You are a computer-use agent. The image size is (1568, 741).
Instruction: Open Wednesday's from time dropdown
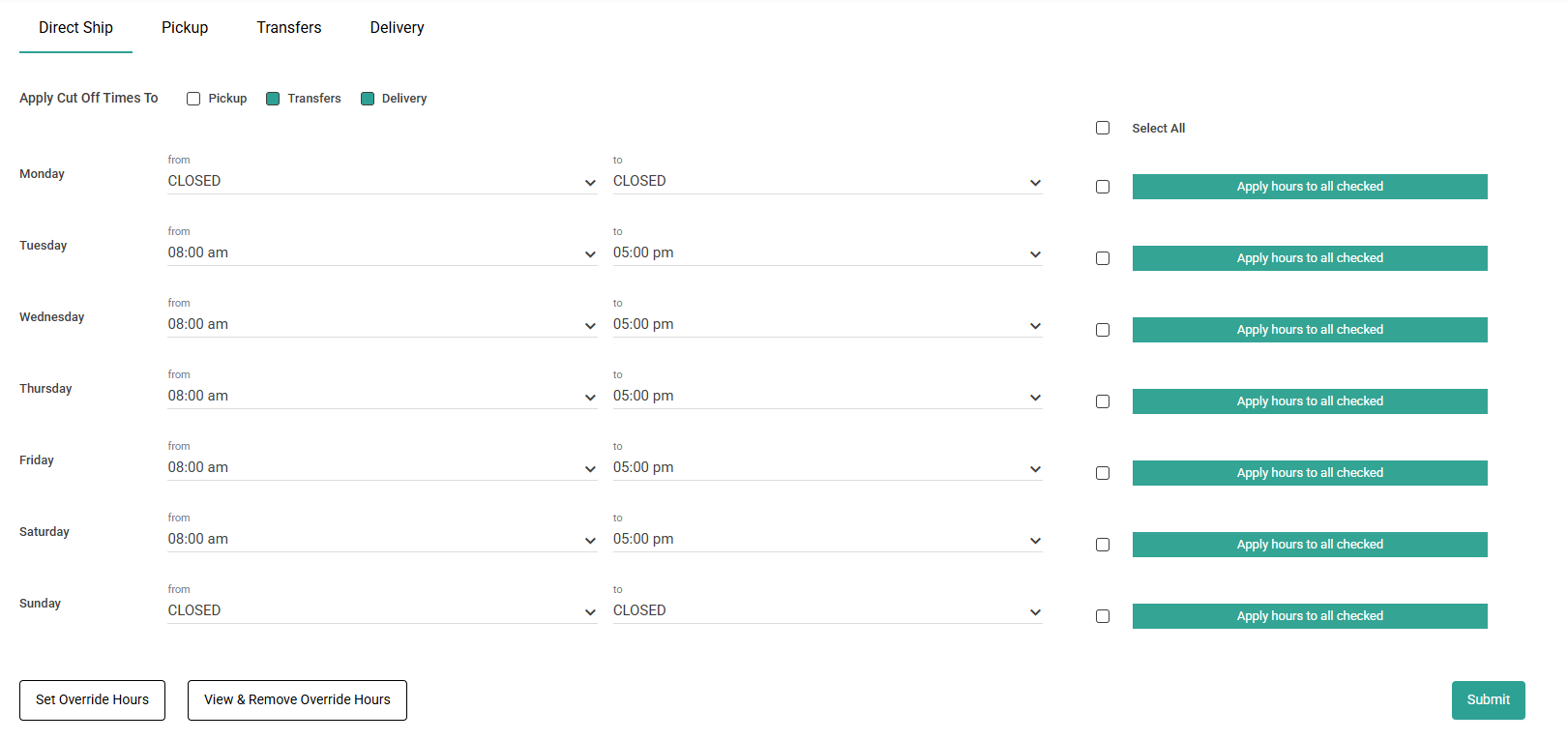coord(382,324)
